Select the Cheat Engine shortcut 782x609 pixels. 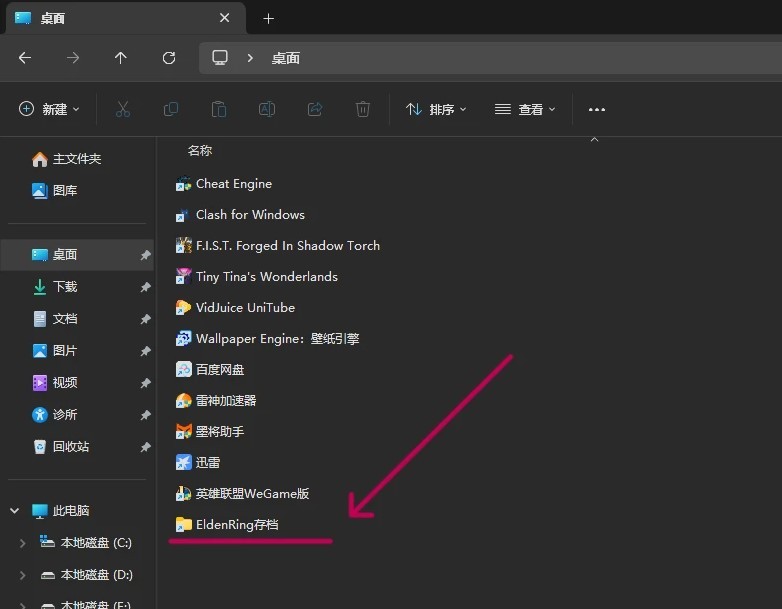coord(233,184)
